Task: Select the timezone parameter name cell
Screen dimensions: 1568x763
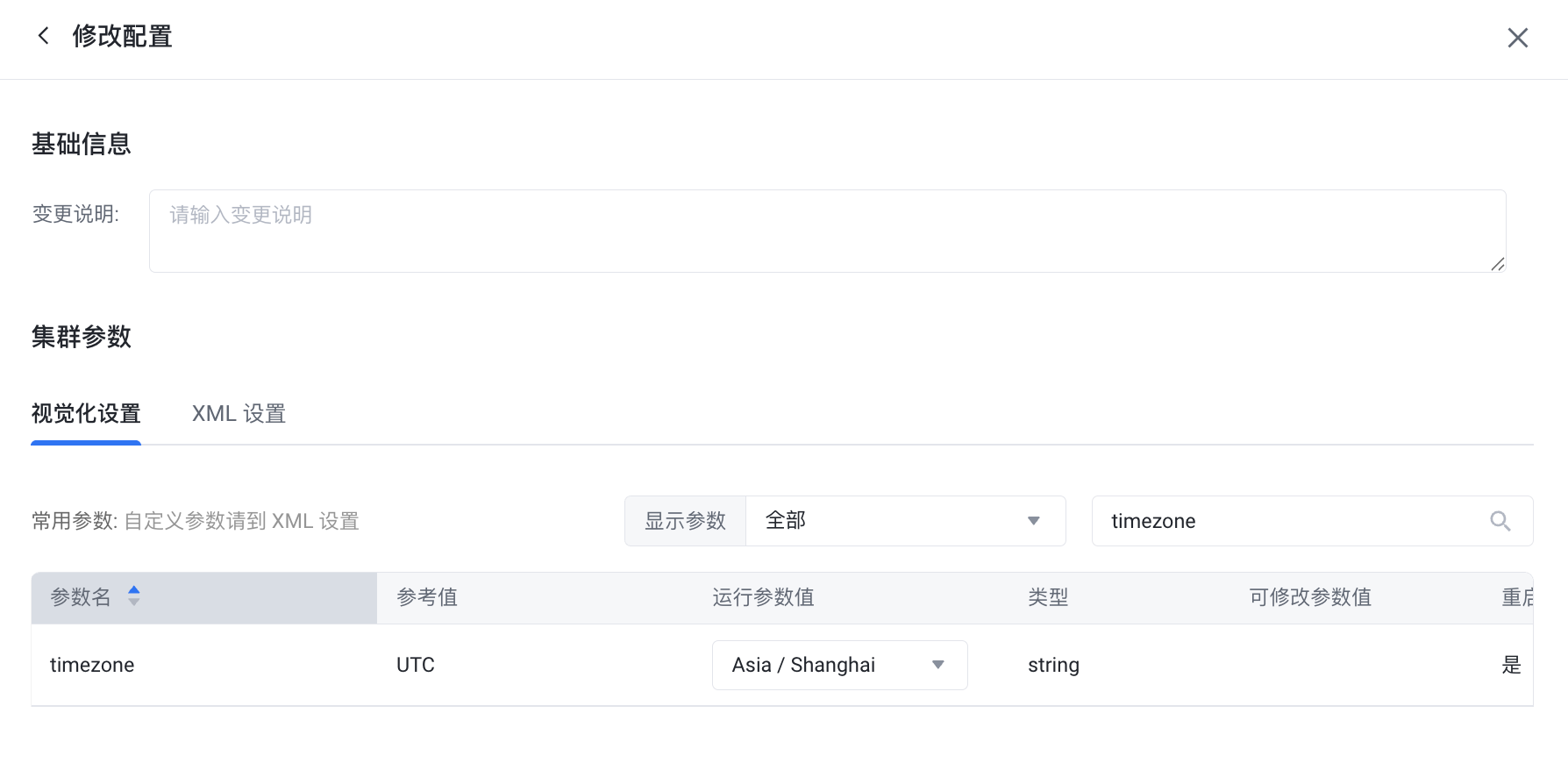Action: (92, 665)
